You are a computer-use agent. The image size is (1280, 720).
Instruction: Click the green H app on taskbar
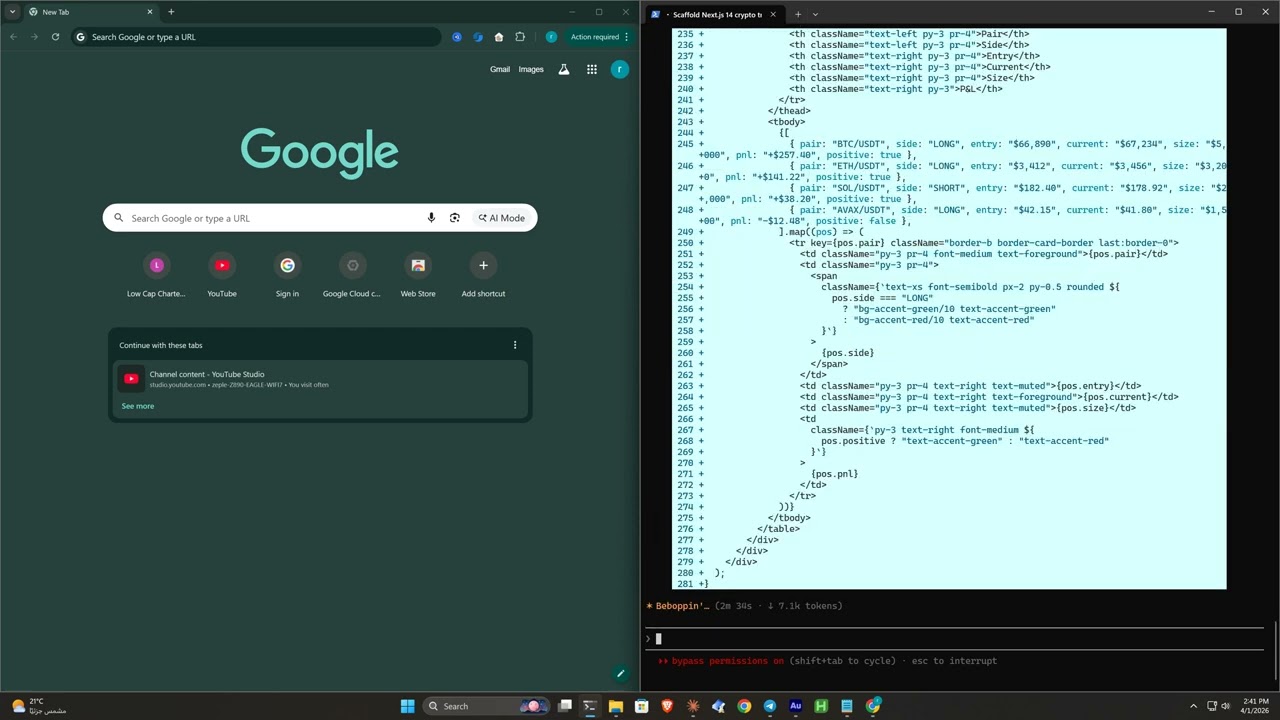(821, 706)
